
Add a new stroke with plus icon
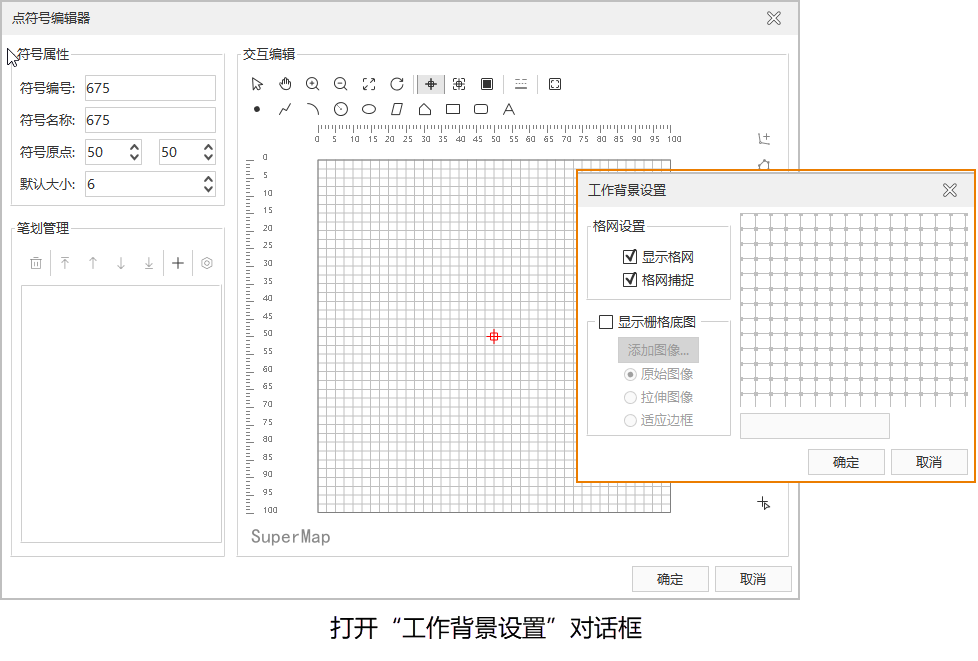click(178, 263)
